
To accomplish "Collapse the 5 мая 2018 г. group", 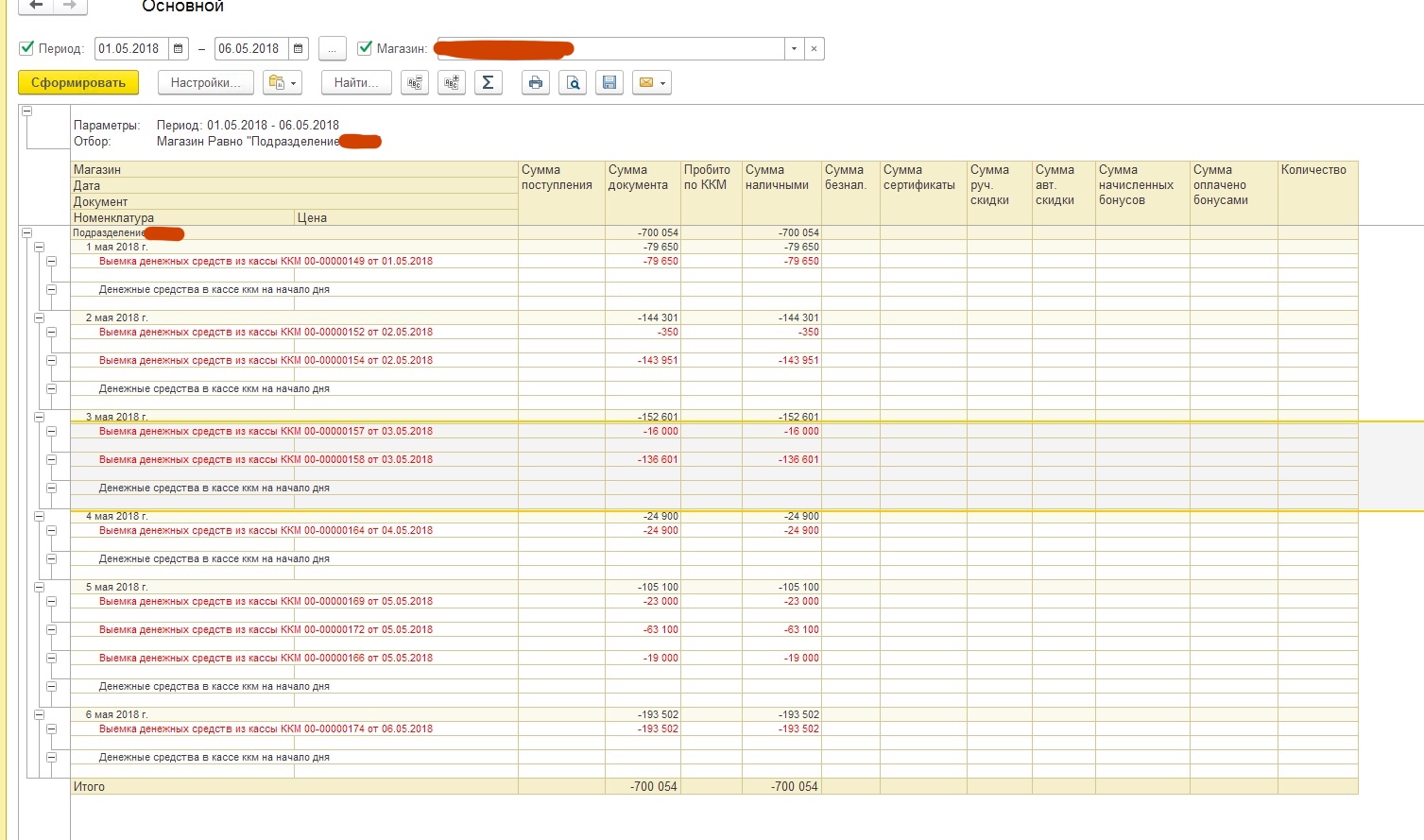I will tap(39, 588).
